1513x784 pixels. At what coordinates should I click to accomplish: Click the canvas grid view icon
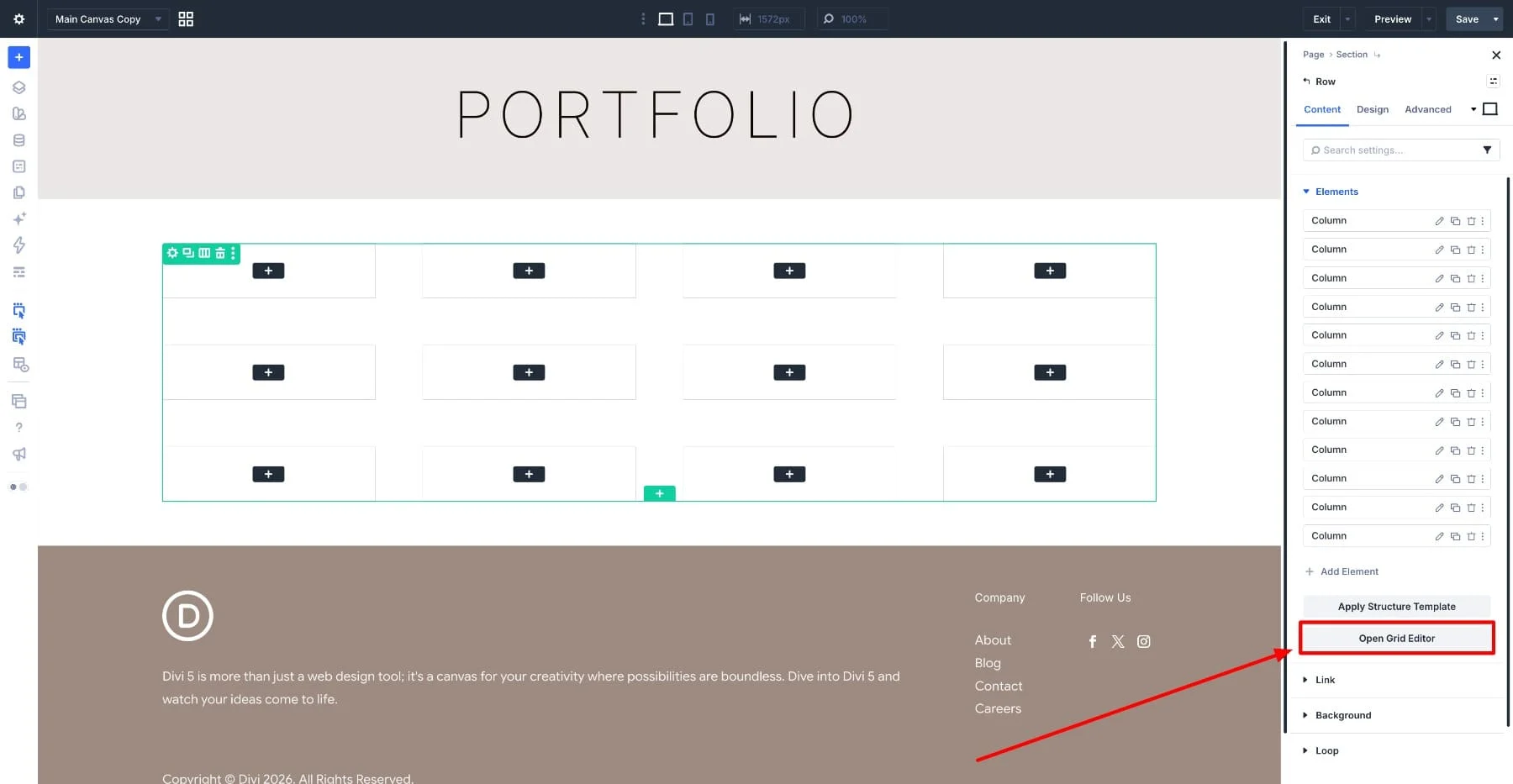[186, 18]
